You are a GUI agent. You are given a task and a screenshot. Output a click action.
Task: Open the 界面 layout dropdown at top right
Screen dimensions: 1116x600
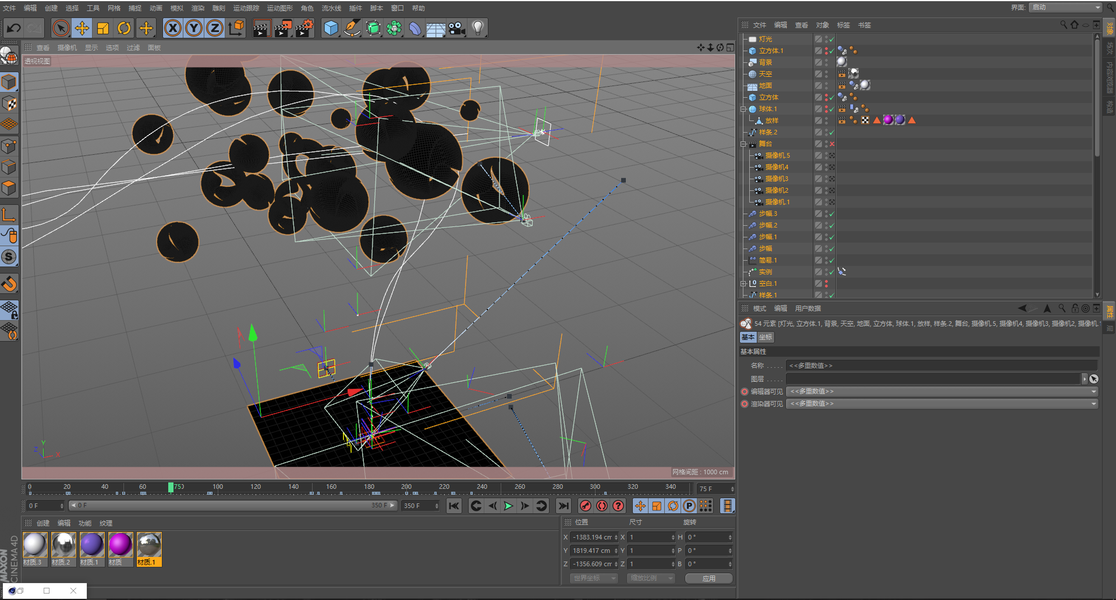(1065, 7)
